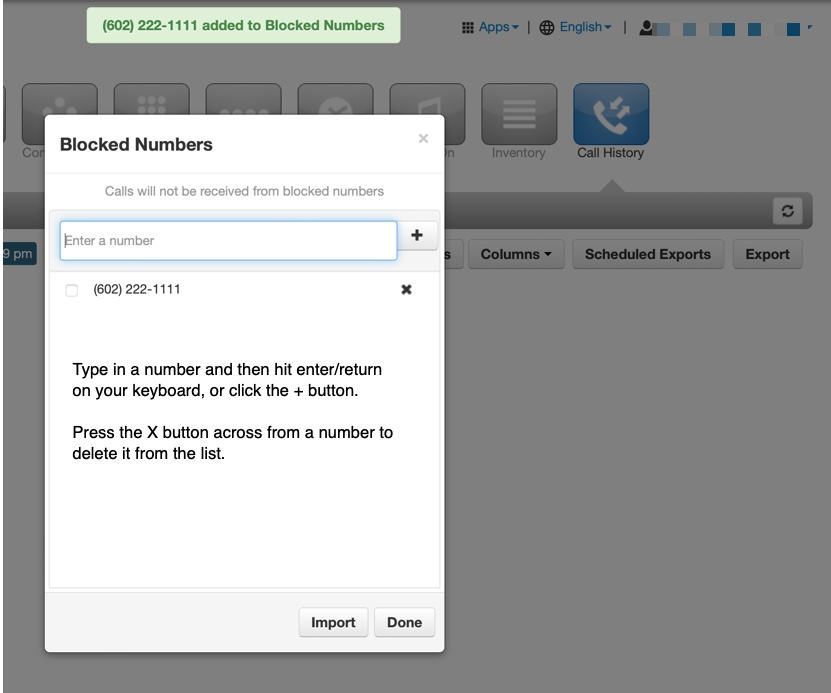
Task: Click the music note navigation icon
Action: coord(427,100)
